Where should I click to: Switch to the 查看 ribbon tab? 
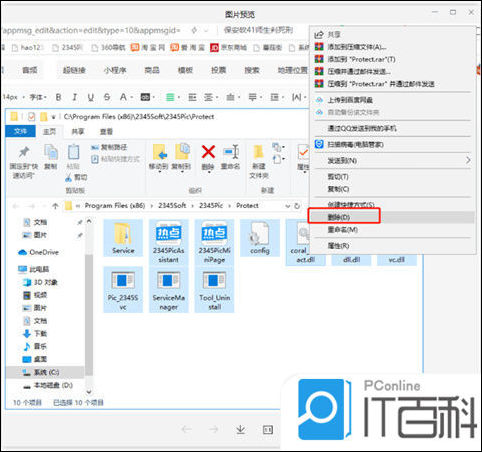point(107,132)
